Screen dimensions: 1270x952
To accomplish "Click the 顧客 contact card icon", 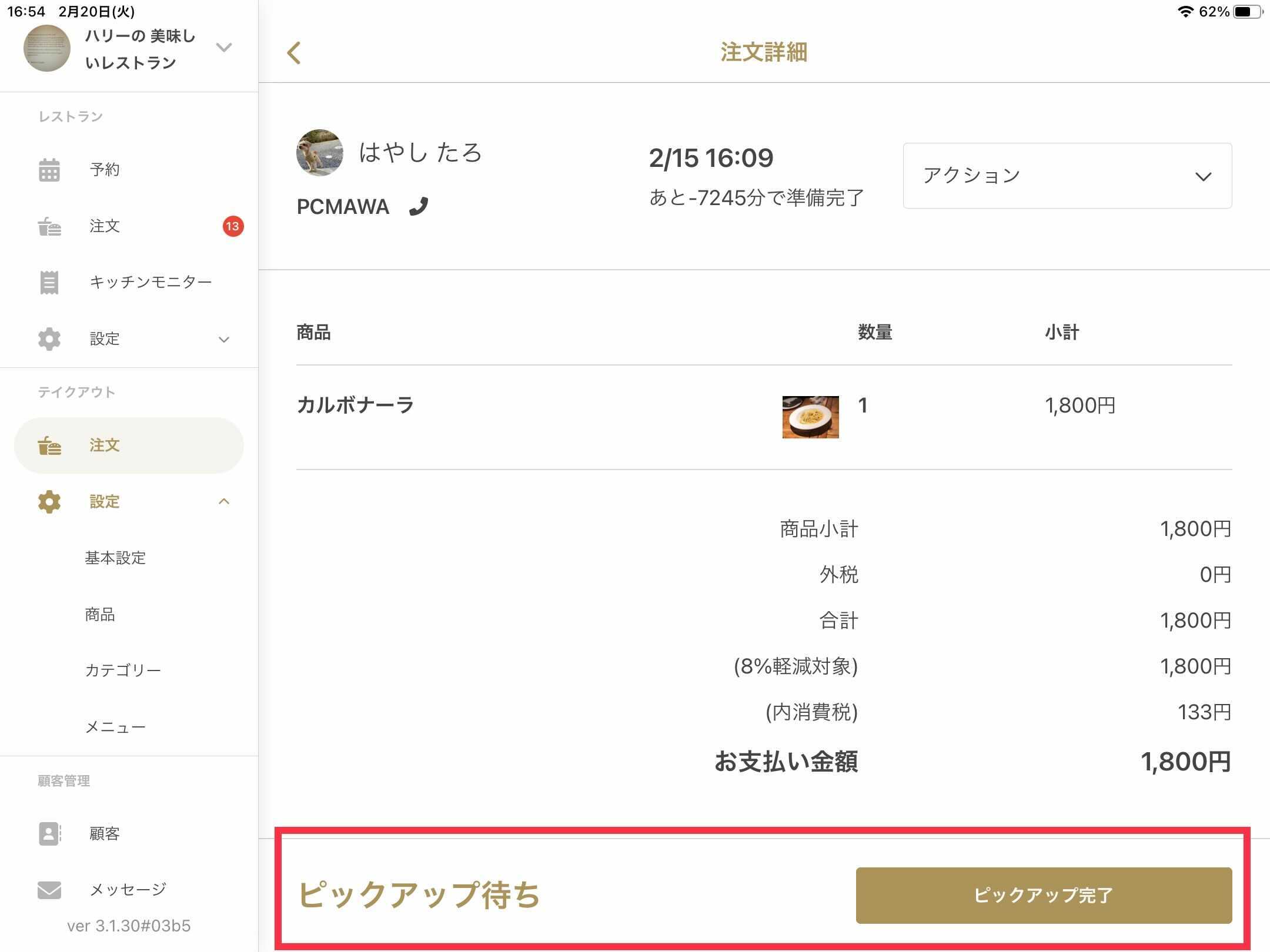I will 49,833.
